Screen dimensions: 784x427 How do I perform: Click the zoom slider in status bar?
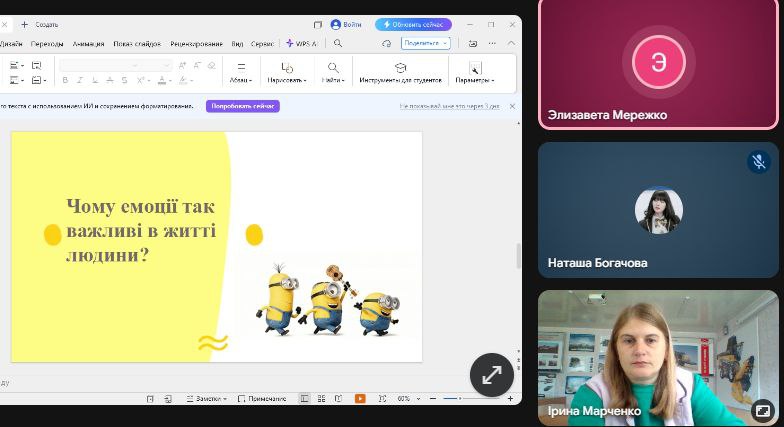pos(460,398)
